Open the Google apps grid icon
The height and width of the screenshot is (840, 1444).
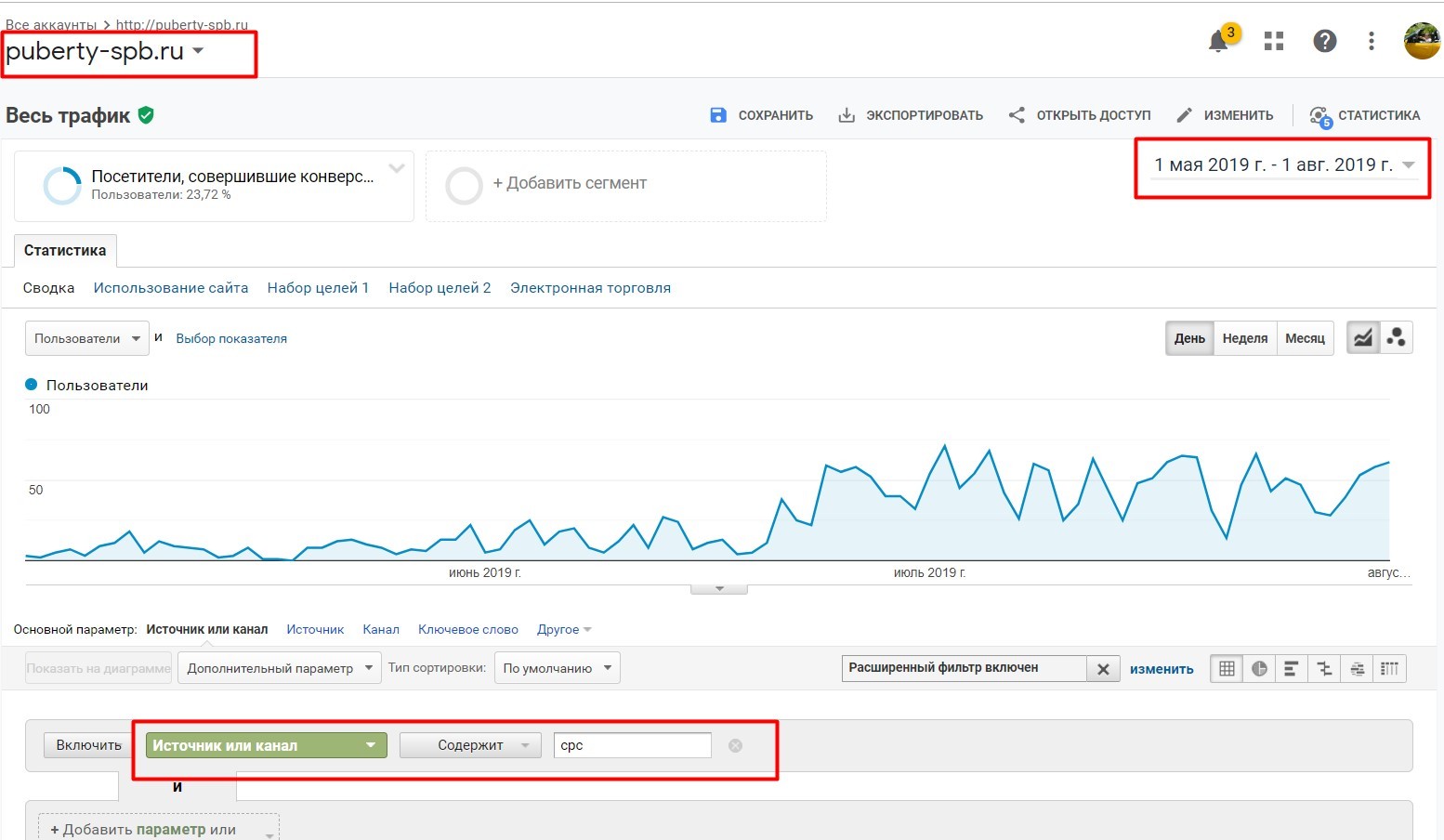(1274, 41)
